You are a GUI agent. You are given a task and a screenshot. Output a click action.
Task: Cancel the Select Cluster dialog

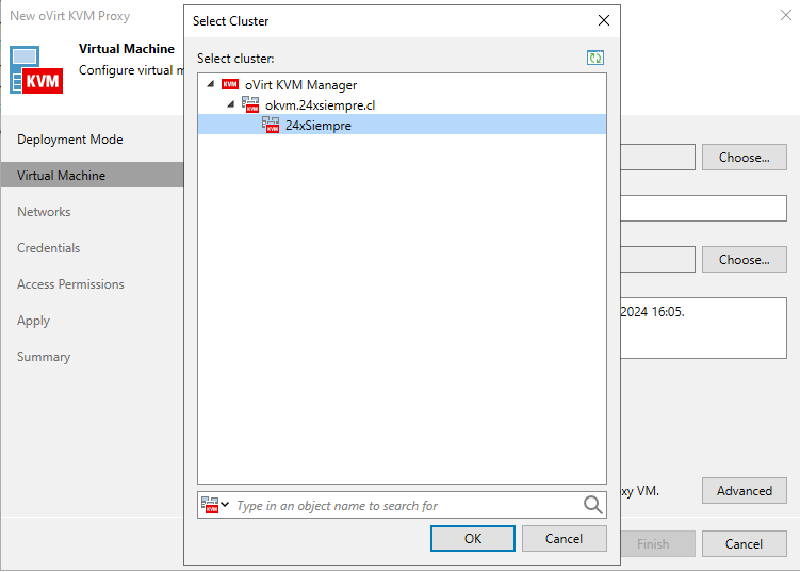click(564, 538)
